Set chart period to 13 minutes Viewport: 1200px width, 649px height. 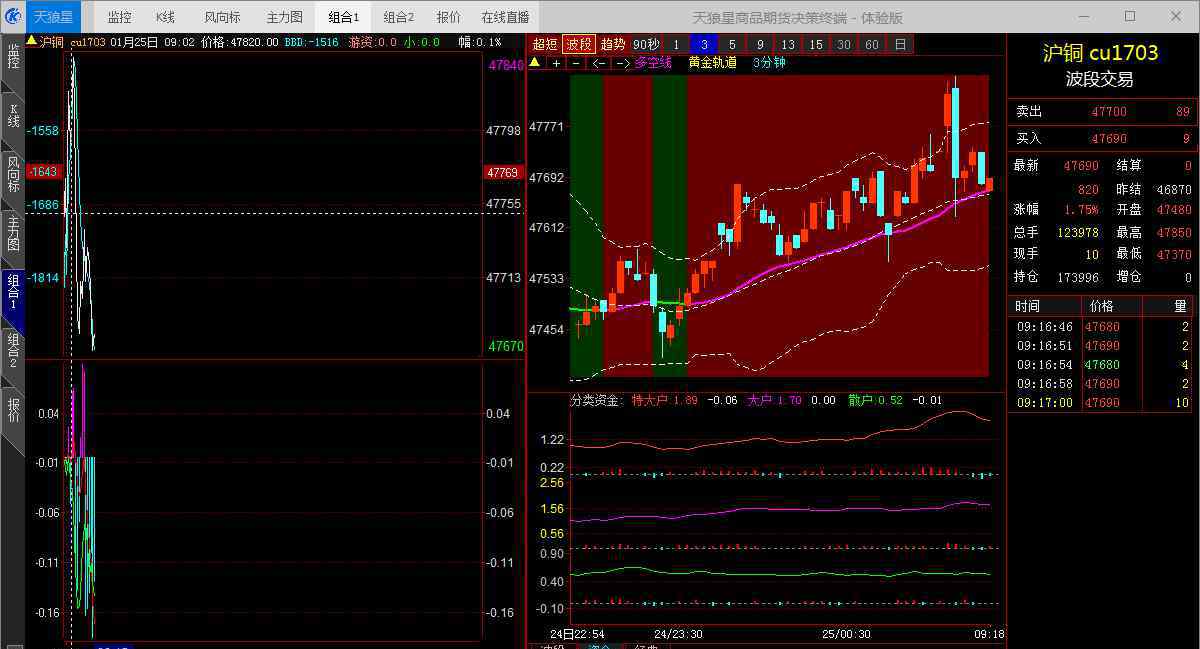[788, 44]
